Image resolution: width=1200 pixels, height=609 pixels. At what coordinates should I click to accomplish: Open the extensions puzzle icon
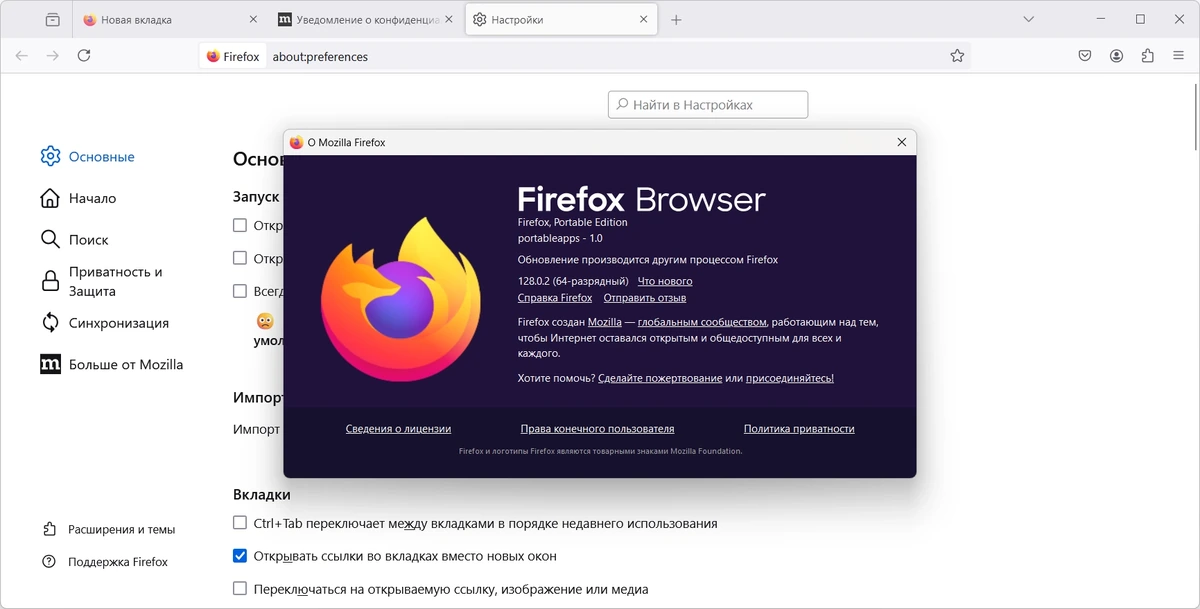(1147, 56)
